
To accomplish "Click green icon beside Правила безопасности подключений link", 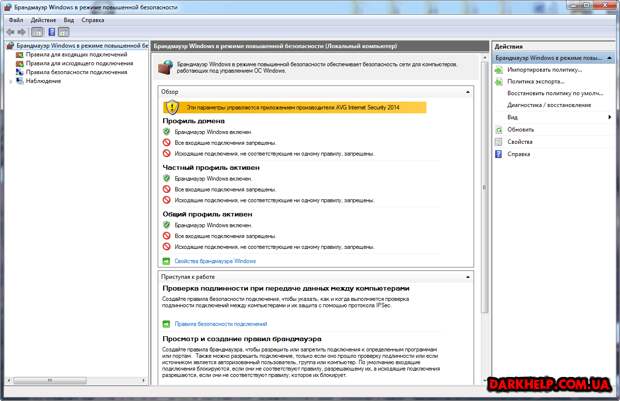I will click(x=166, y=324).
